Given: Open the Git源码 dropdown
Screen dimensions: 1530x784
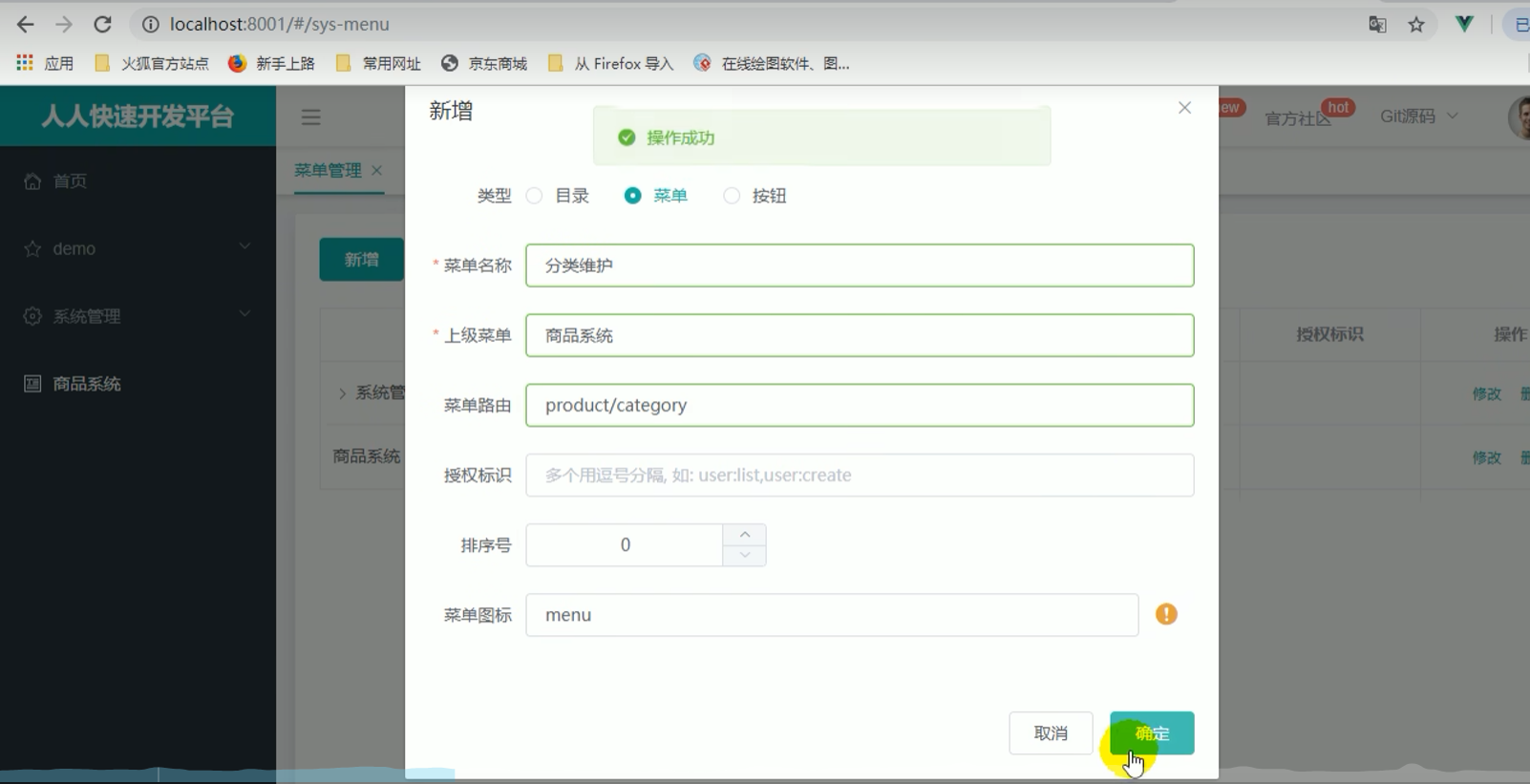Looking at the screenshot, I should coord(1419,117).
